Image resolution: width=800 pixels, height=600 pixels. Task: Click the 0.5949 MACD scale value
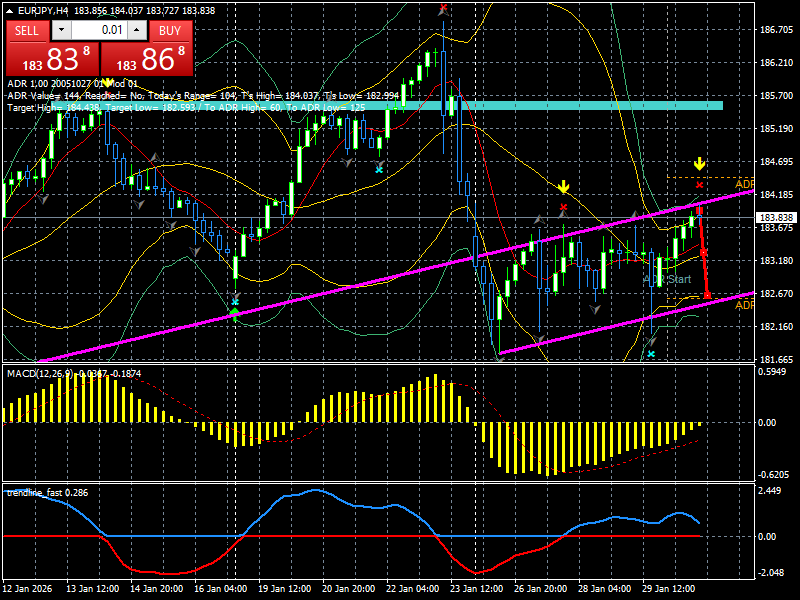[772, 372]
